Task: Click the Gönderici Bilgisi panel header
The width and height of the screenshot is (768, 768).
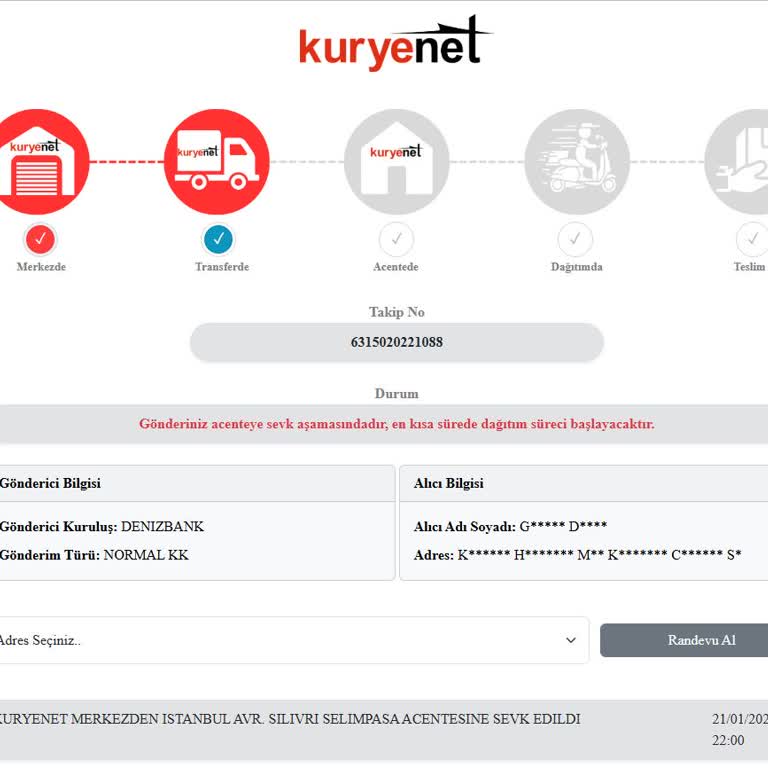Action: [x=197, y=483]
